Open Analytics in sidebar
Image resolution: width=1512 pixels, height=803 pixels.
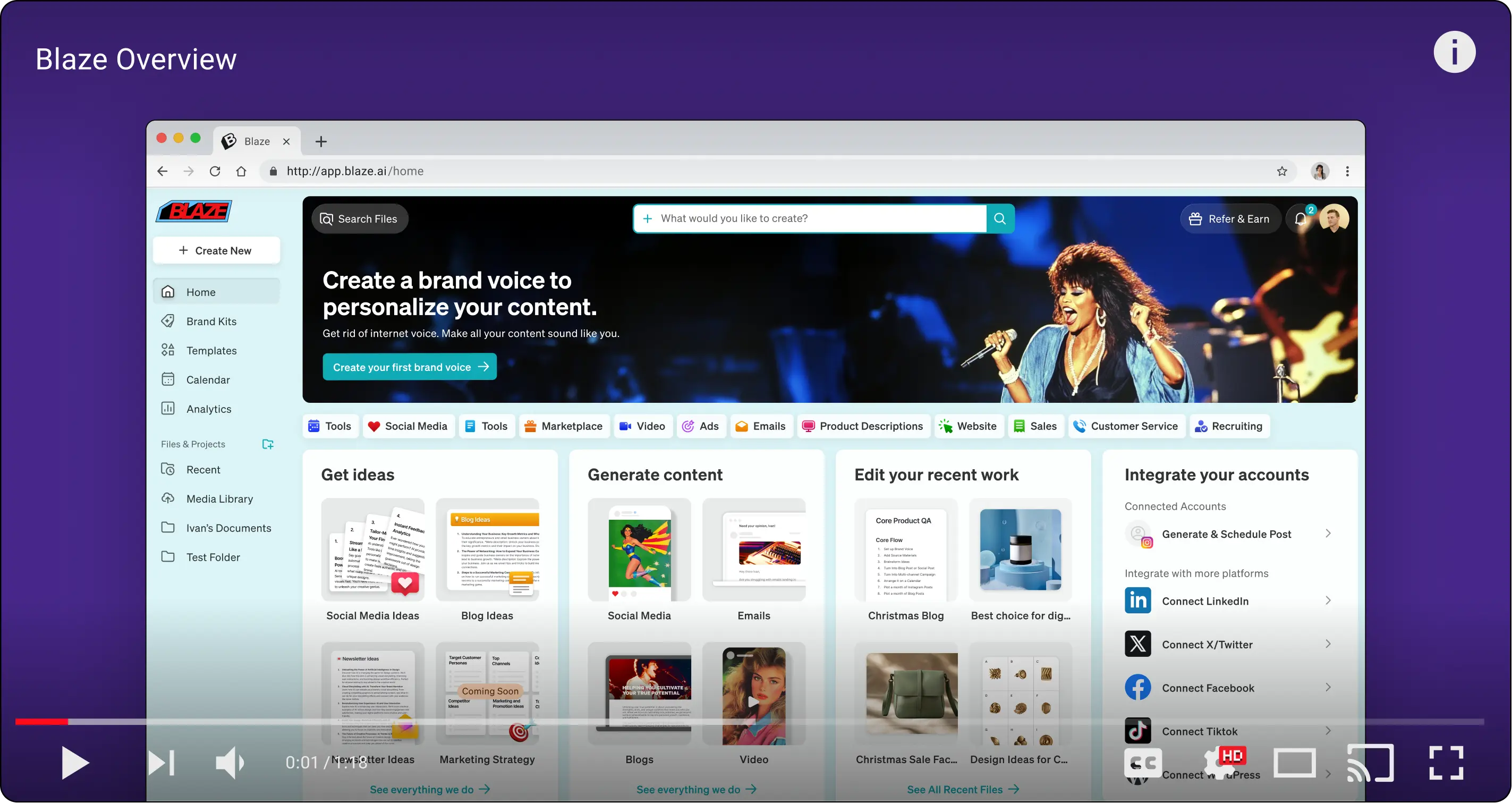216,409
